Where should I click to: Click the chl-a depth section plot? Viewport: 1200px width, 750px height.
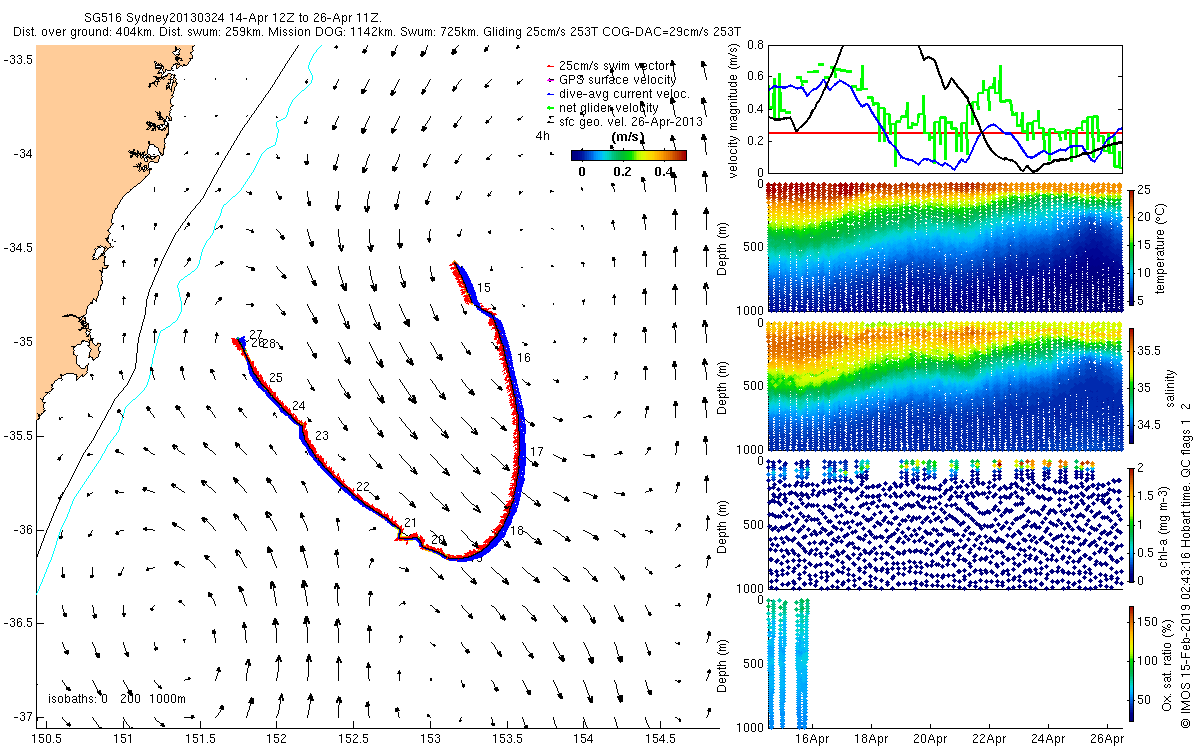(944, 524)
